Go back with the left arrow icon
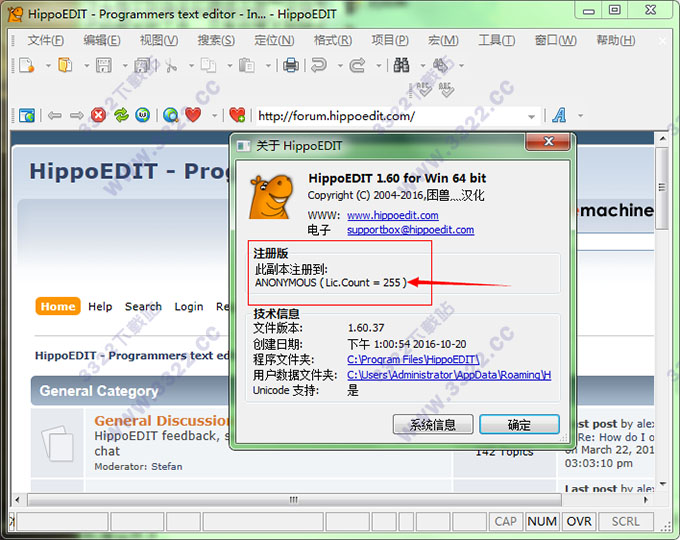This screenshot has width=680, height=540. click(55, 115)
